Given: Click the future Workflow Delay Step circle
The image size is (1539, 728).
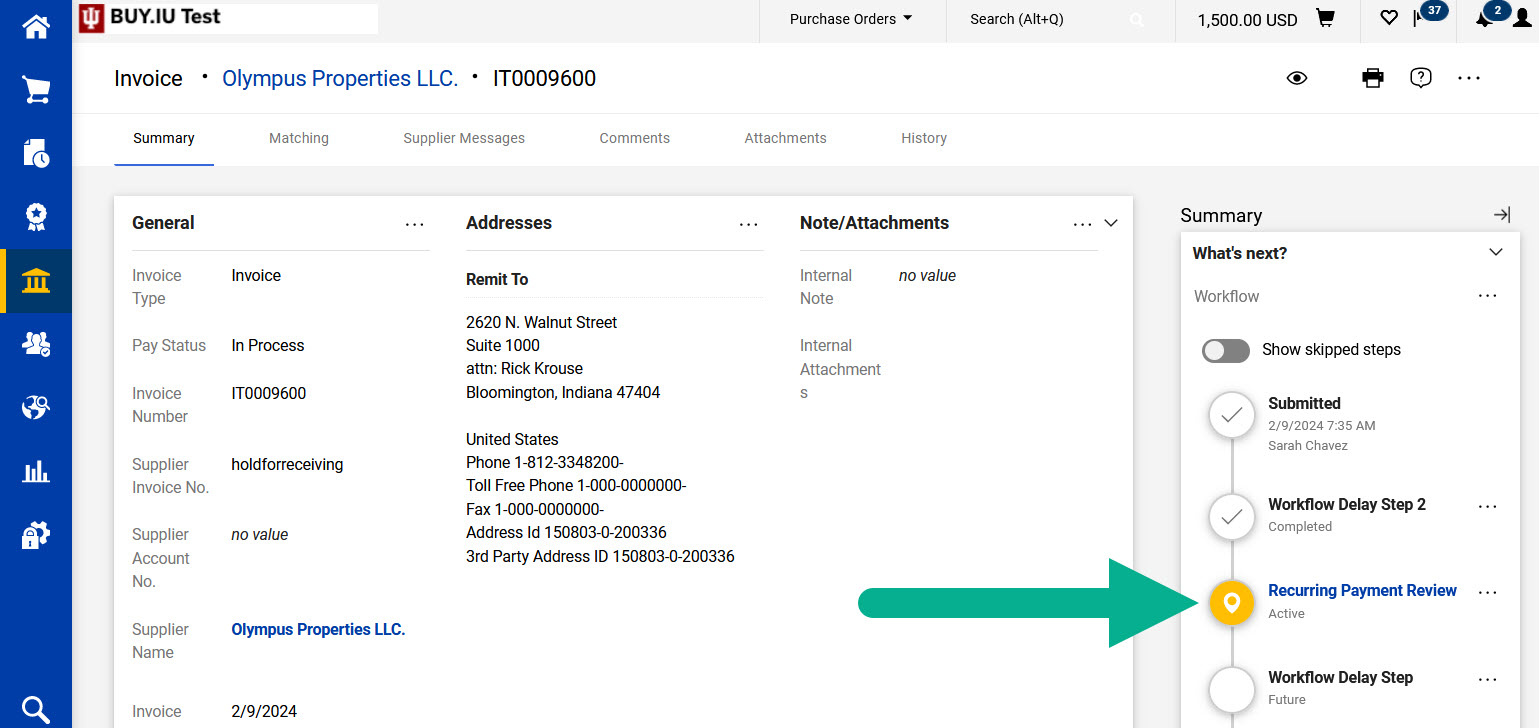Looking at the screenshot, I should coord(1232,689).
